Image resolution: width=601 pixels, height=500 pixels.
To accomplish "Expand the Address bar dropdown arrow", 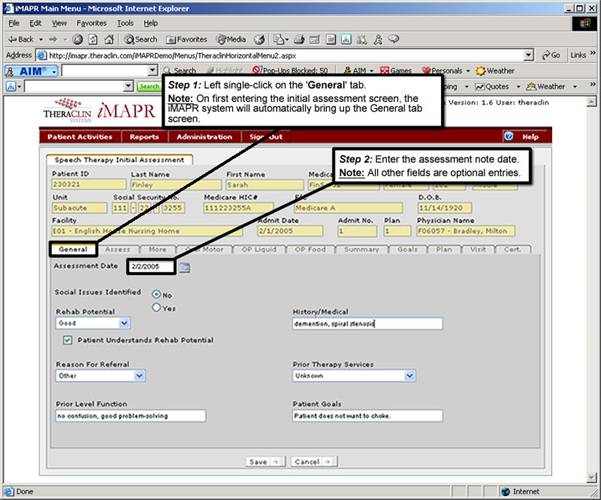I will (x=529, y=55).
